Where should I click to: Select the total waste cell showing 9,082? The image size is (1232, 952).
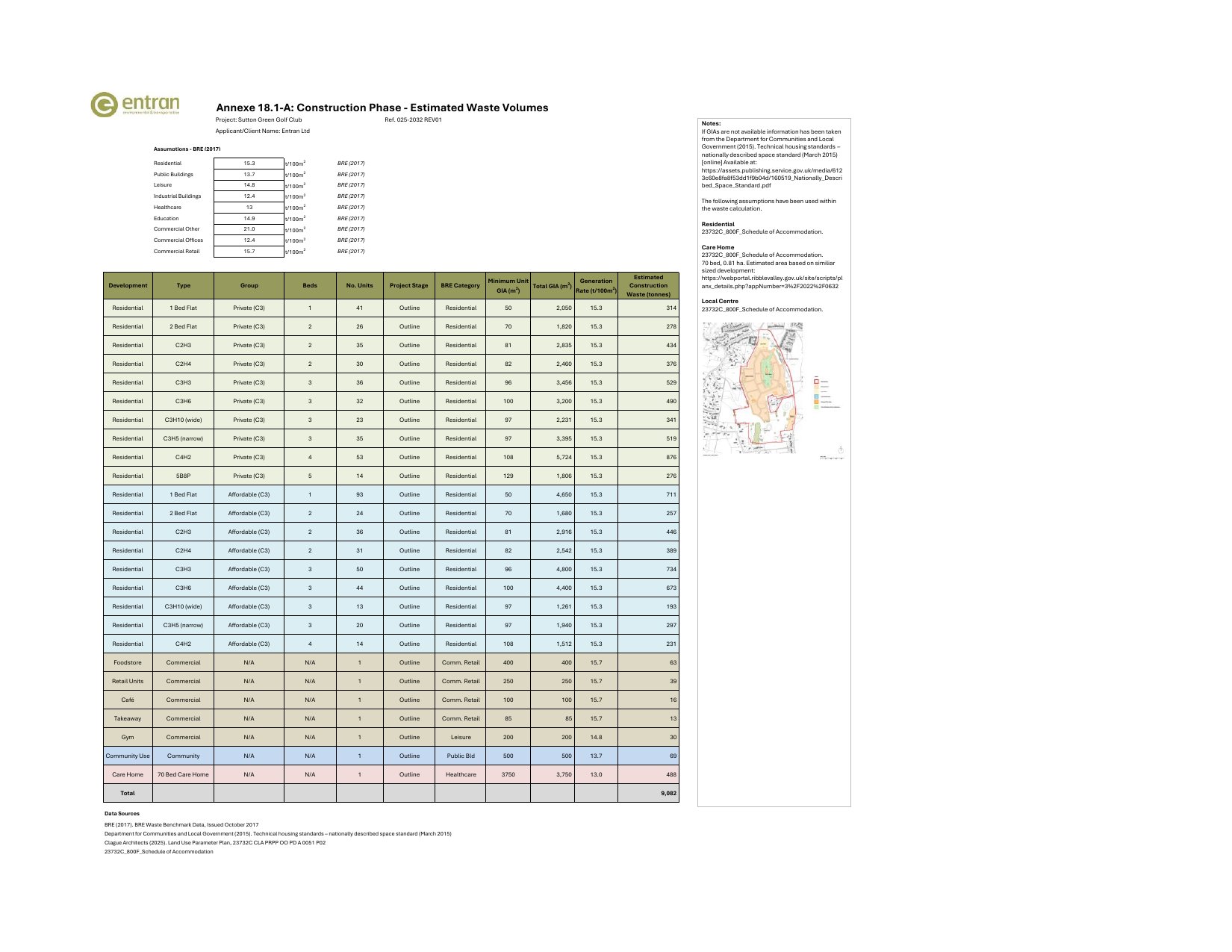[648, 793]
